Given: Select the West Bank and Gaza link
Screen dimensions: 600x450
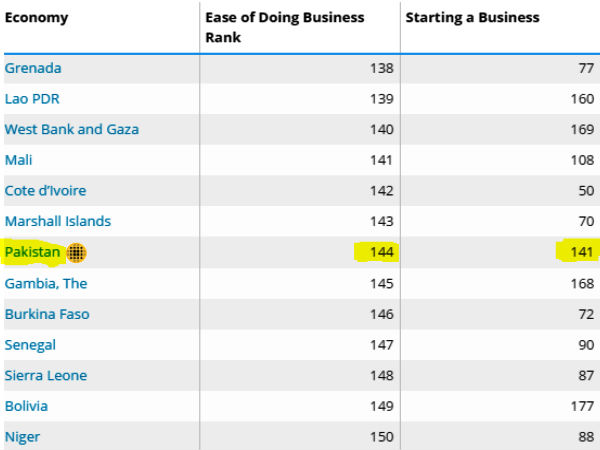Looking at the screenshot, I should click(72, 129).
